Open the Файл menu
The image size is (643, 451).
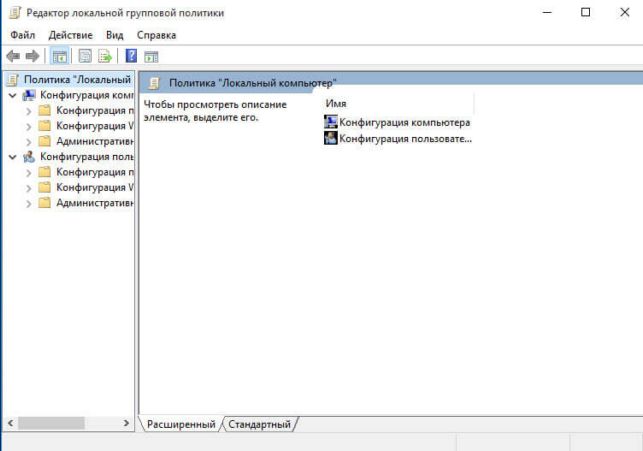[23, 35]
